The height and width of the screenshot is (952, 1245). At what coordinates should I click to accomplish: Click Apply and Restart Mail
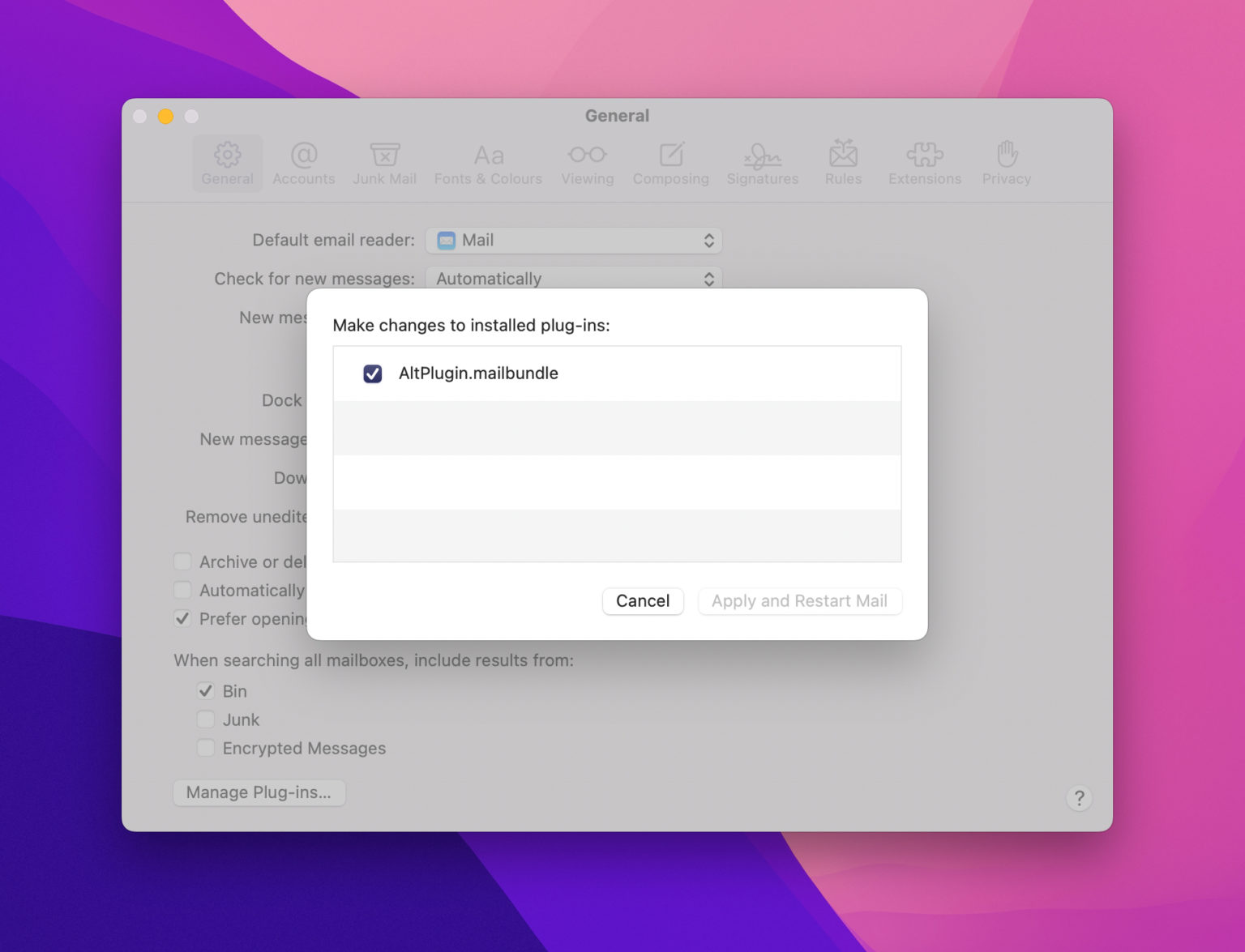pyautogui.click(x=799, y=601)
